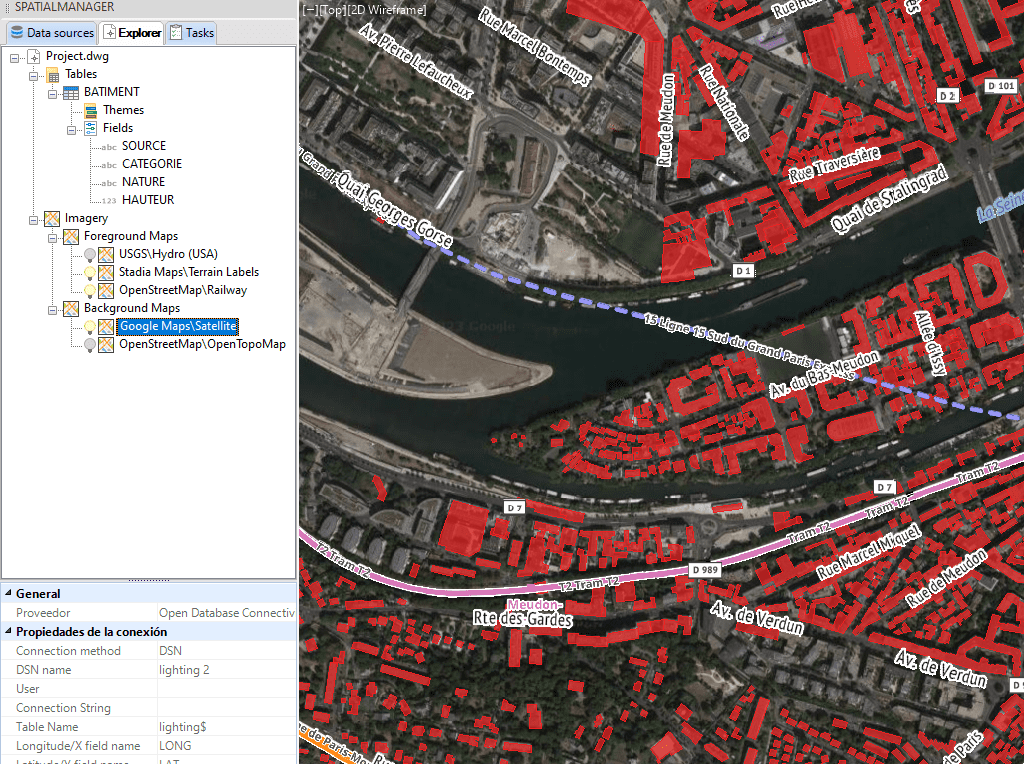
Task: Collapse the General properties section
Action: 8,593
